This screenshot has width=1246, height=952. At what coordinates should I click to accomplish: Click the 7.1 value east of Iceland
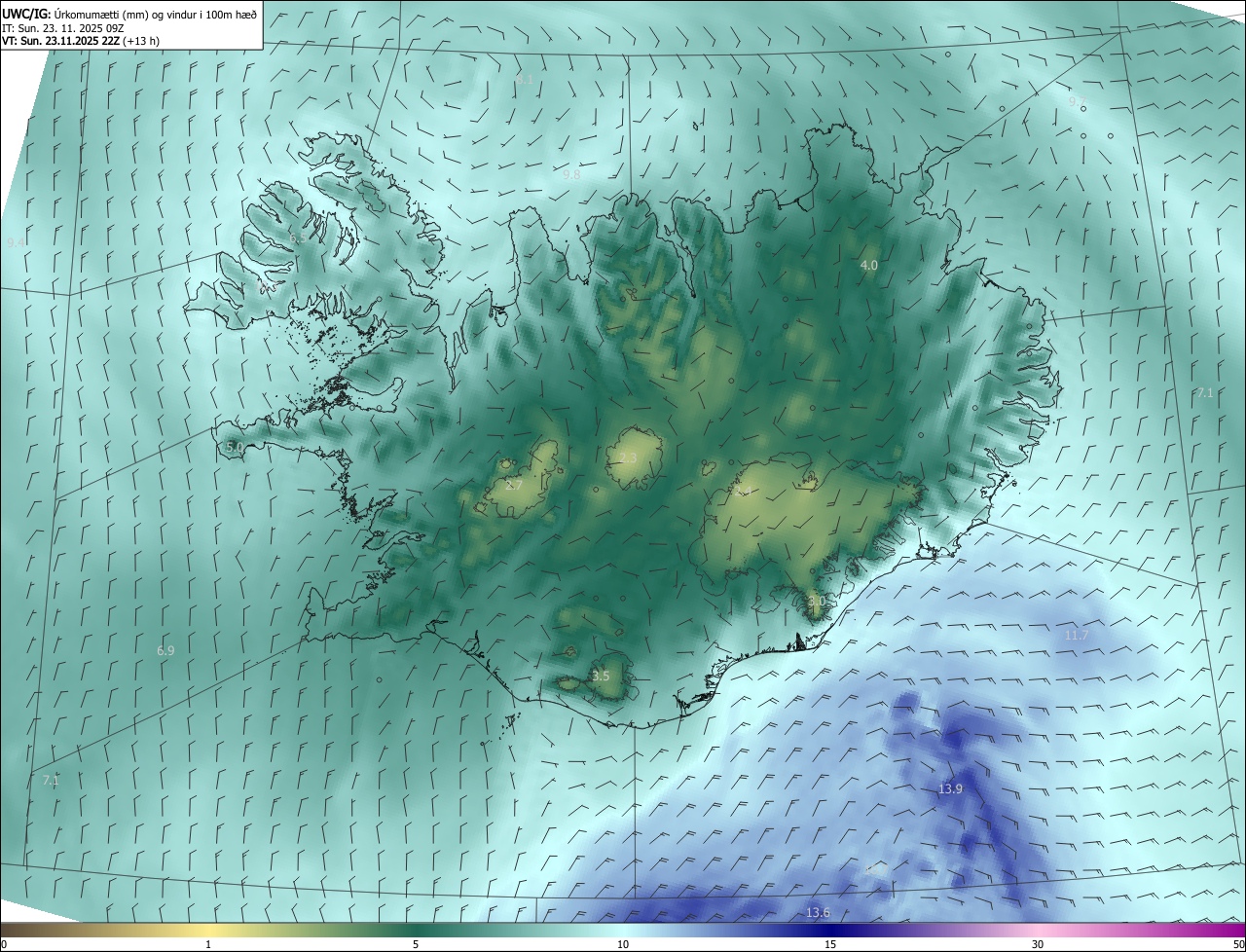click(1205, 392)
